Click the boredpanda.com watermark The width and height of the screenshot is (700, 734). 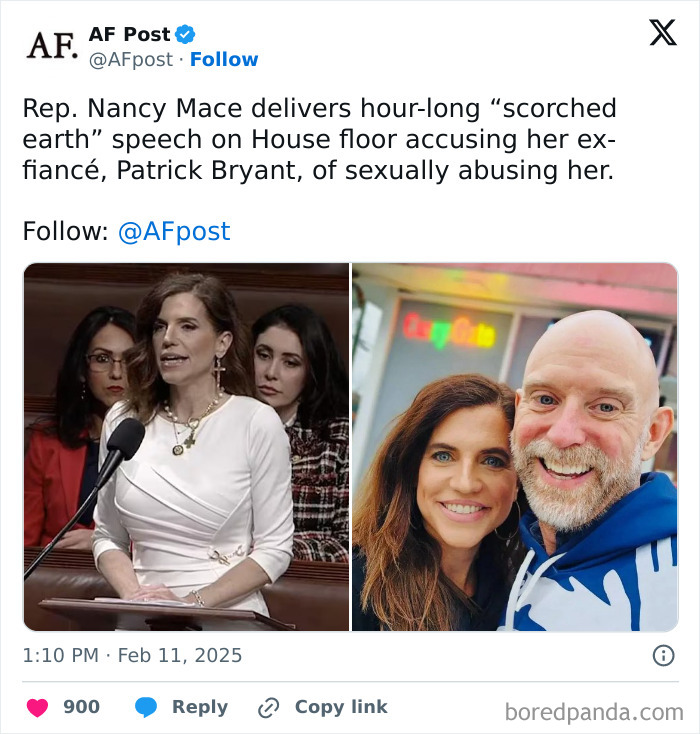point(593,712)
